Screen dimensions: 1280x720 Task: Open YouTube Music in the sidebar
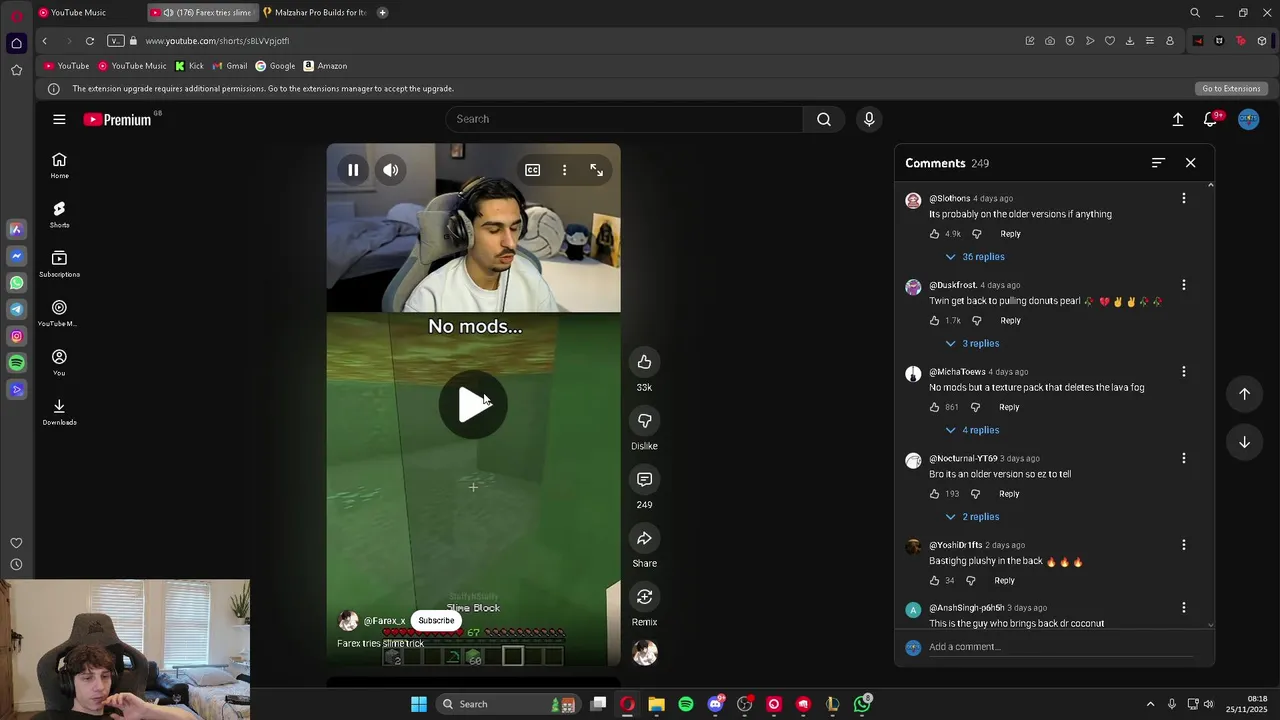pos(59,313)
